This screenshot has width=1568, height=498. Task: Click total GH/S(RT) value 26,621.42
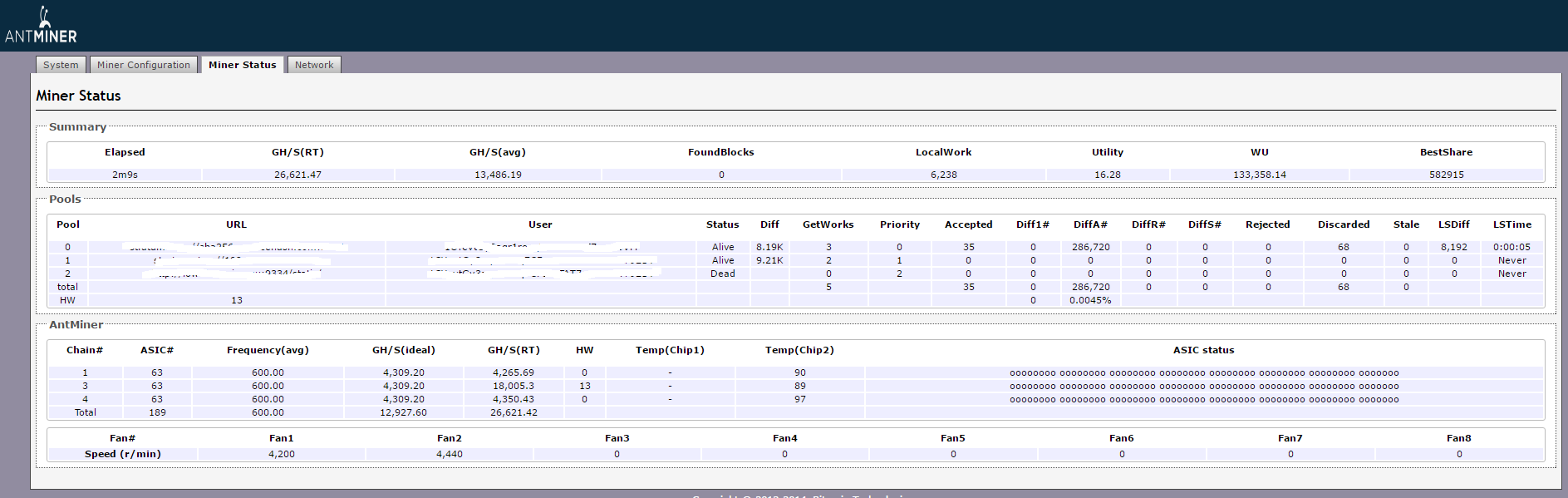pyautogui.click(x=514, y=412)
